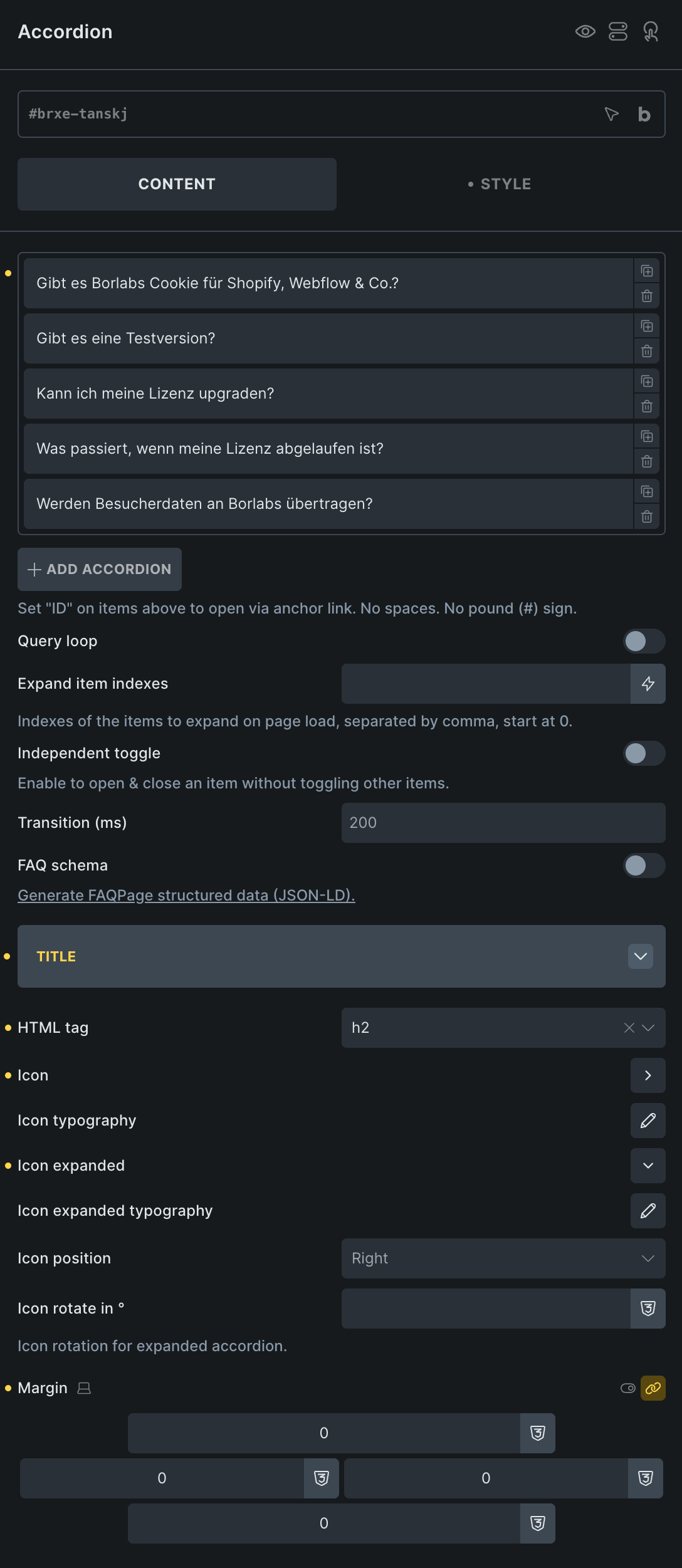The width and height of the screenshot is (682, 1568).
Task: Click the dynamic data bolt icon
Action: (x=648, y=684)
